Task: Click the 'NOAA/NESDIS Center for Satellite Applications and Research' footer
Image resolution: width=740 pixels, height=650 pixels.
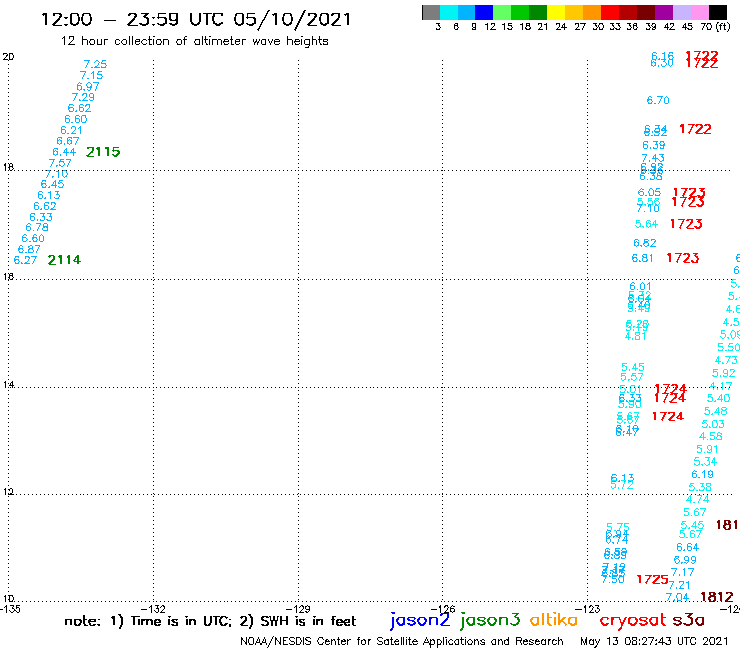Action: (402, 642)
